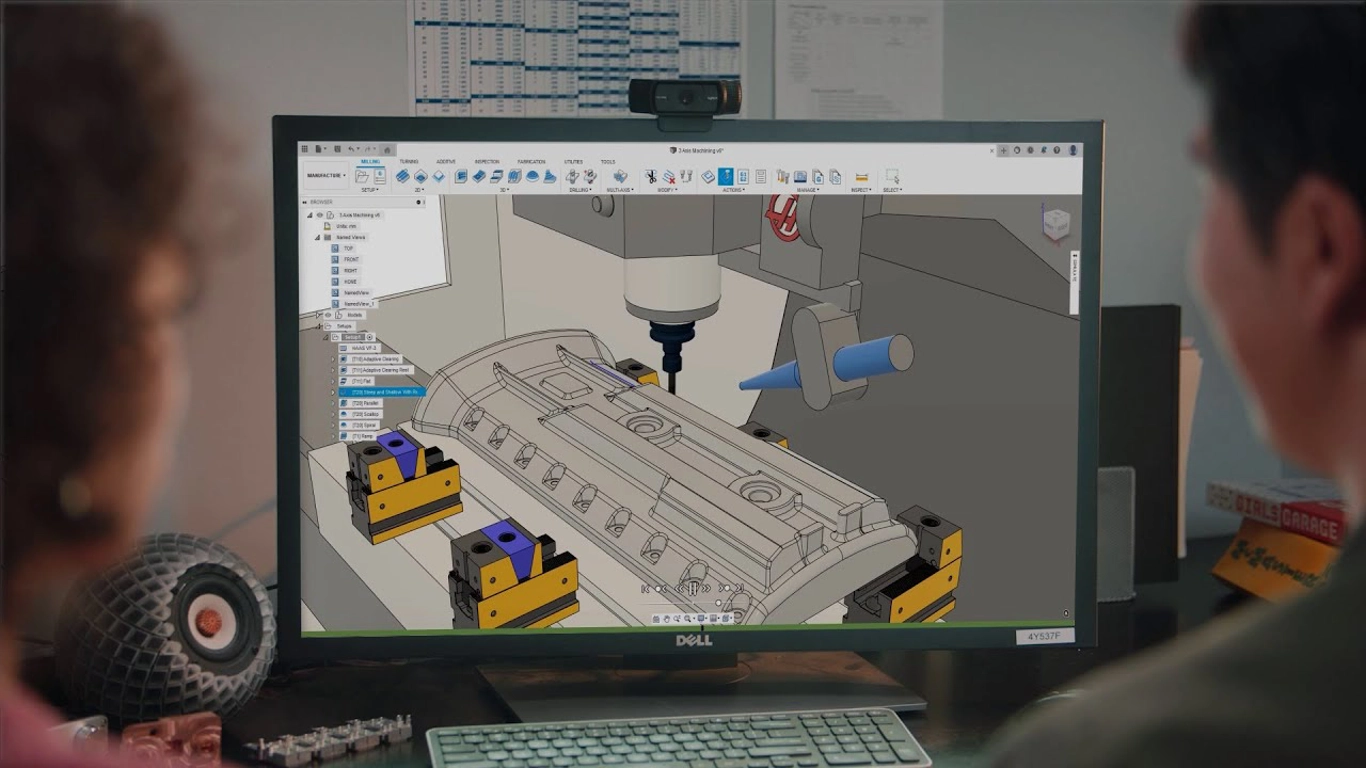
Task: Switch to the FABRICATION tab
Action: click(x=531, y=161)
